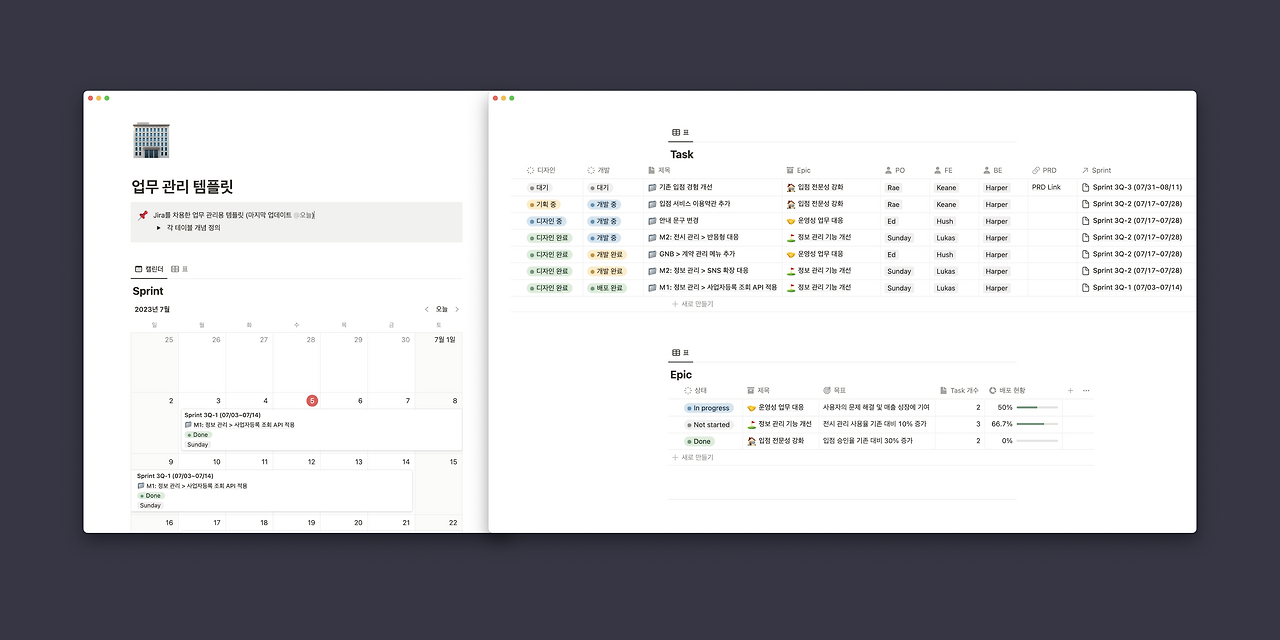
Task: Click handshake icon in 안내 문구 변경 row's Epic
Action: (791, 221)
